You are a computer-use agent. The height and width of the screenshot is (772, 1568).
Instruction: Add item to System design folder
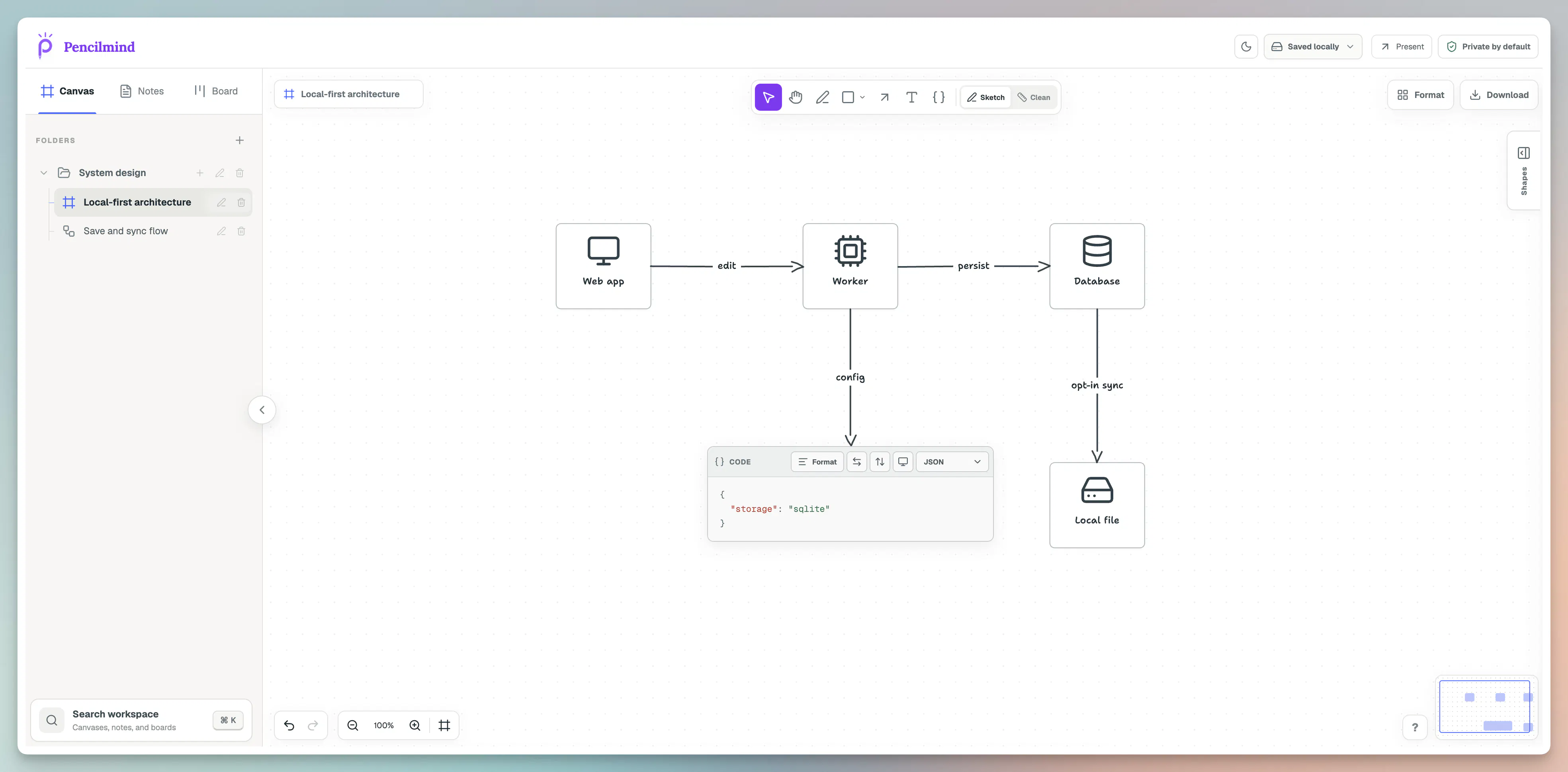point(199,173)
